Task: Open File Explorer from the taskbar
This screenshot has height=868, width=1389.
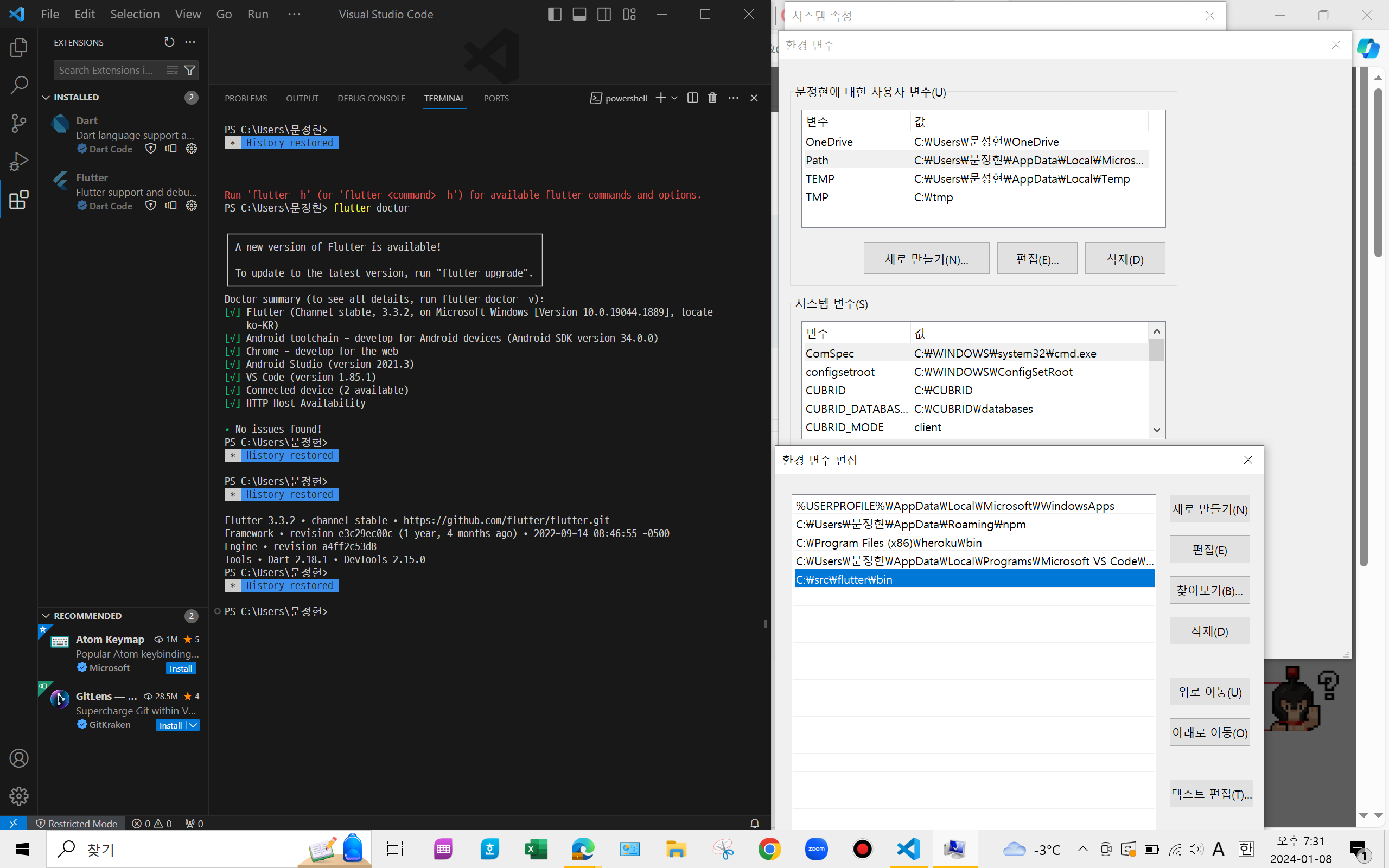Action: pos(676,849)
